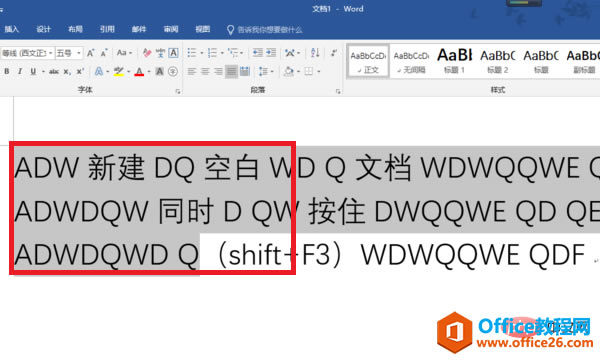This screenshot has width=600, height=360.
Task: Open borders dropdown arrow
Action: tap(318, 72)
